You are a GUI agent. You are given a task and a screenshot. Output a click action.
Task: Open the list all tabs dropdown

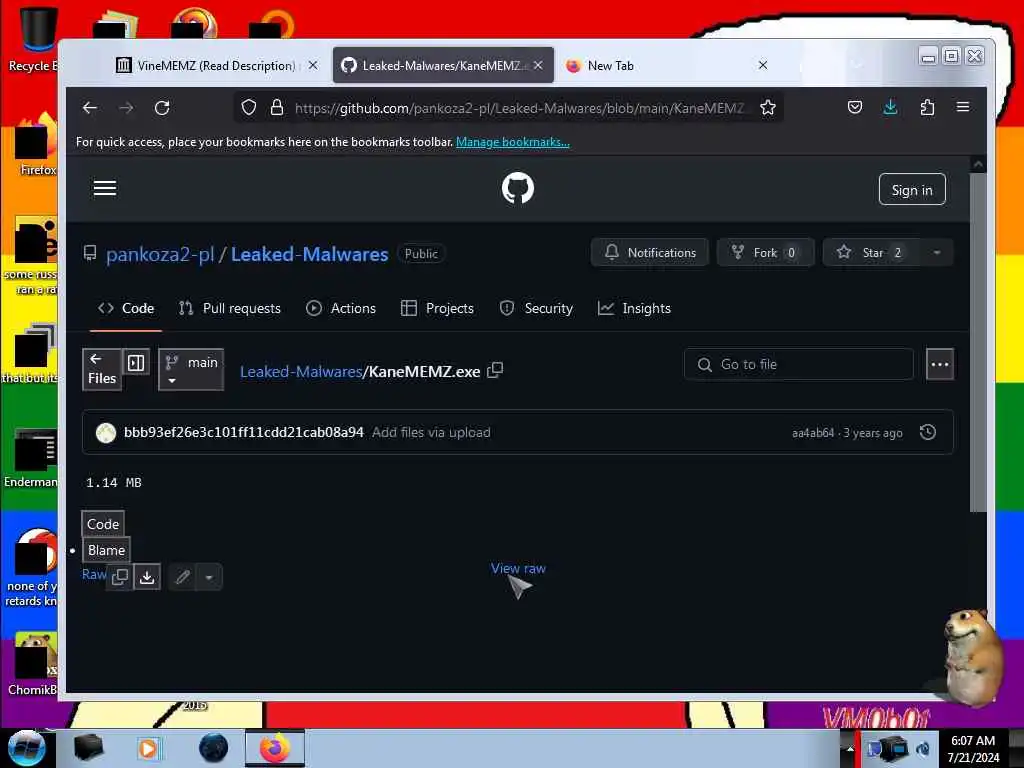pos(856,65)
